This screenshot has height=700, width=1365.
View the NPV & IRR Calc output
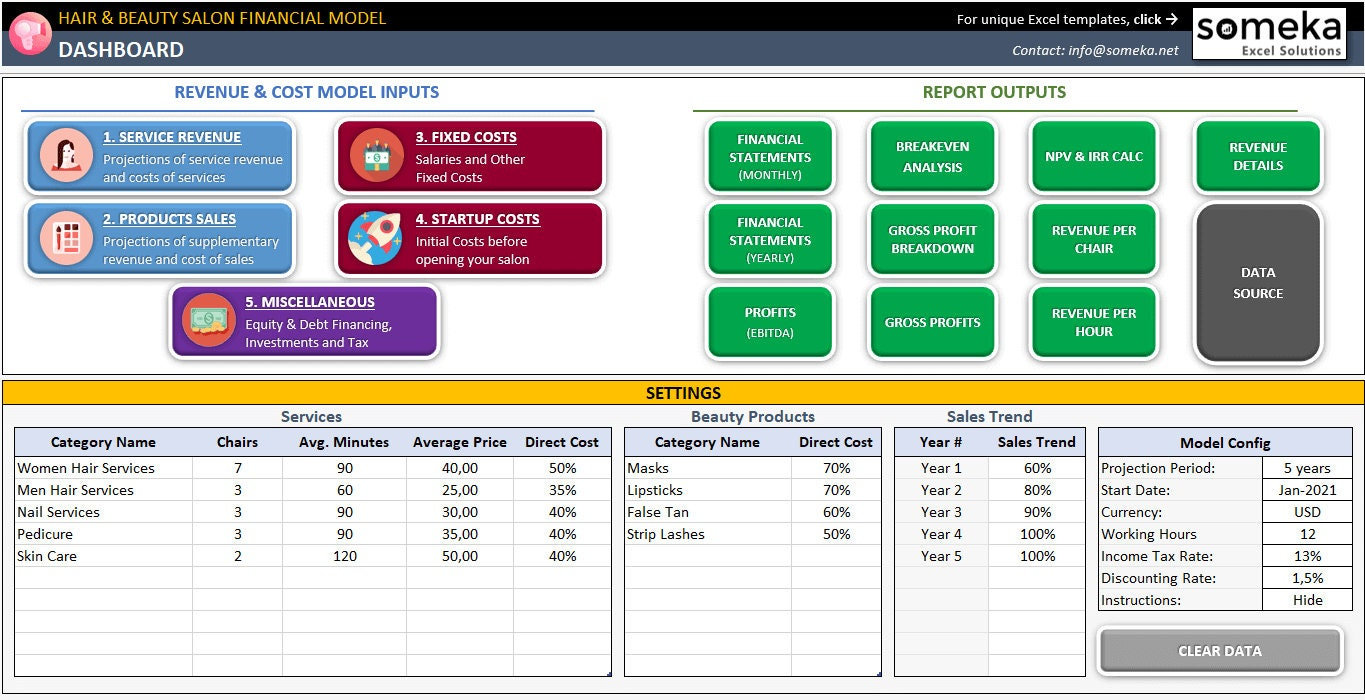click(x=1093, y=156)
